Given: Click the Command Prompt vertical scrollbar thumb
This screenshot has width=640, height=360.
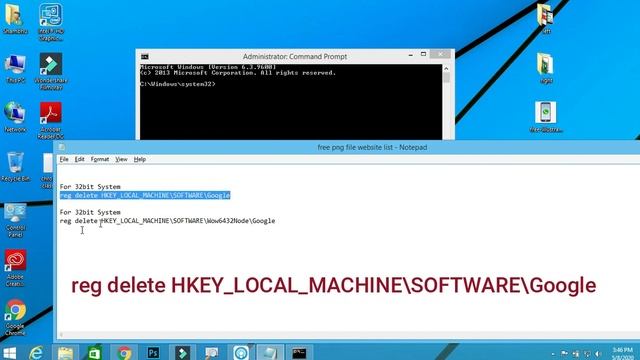Looking at the screenshot, I should click(x=446, y=78).
